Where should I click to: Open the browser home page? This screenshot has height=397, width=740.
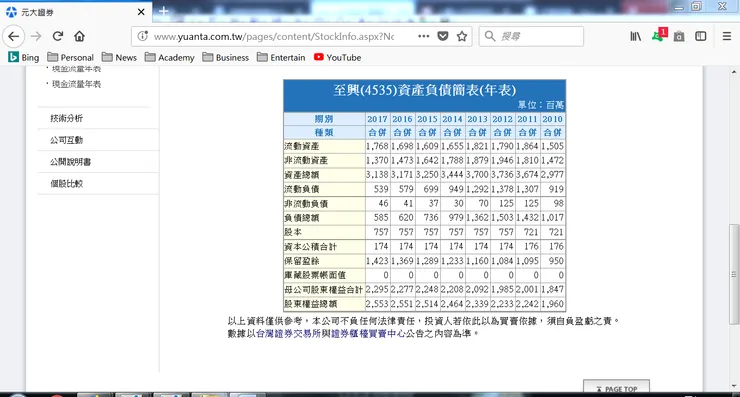pos(79,36)
